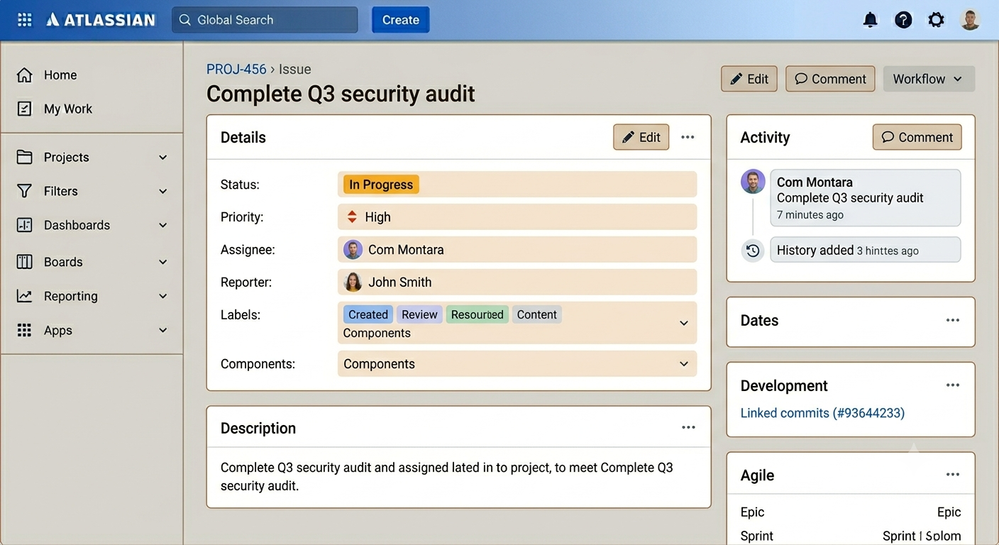Expand the Boards chevron
The height and width of the screenshot is (545, 999).
(163, 262)
